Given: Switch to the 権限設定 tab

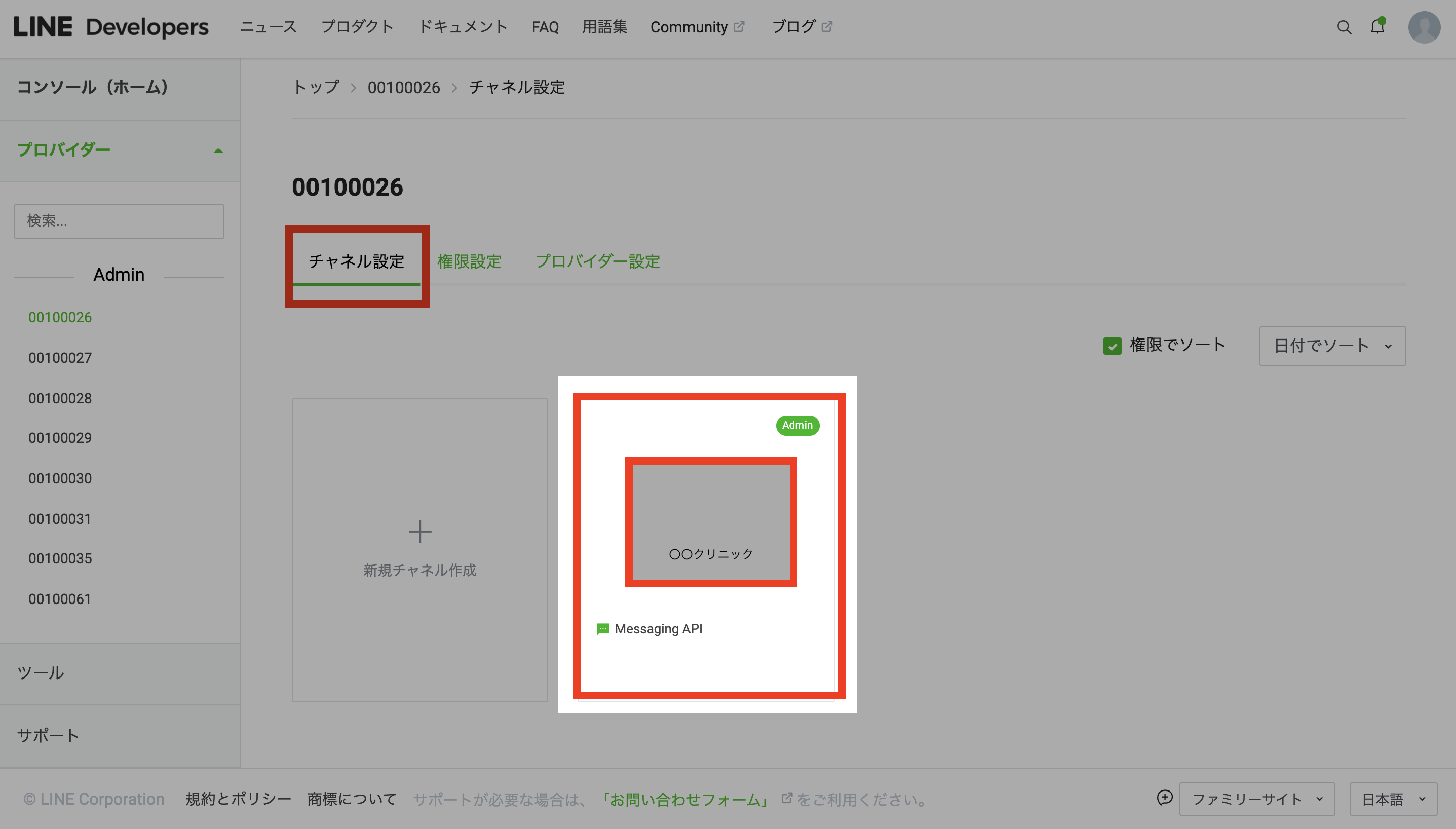Looking at the screenshot, I should coord(469,261).
